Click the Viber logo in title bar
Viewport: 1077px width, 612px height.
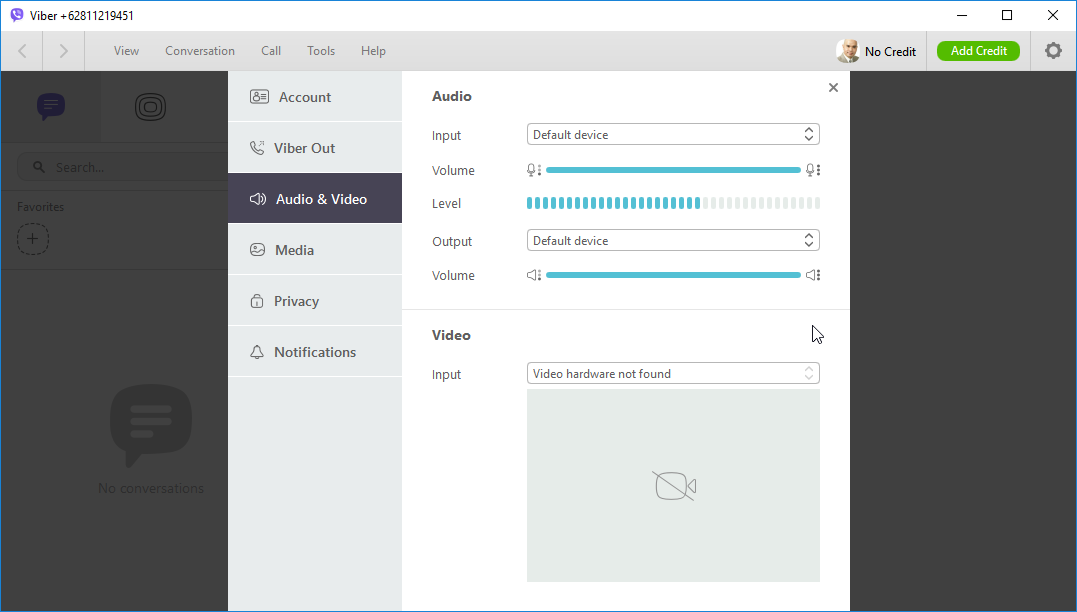pos(16,15)
